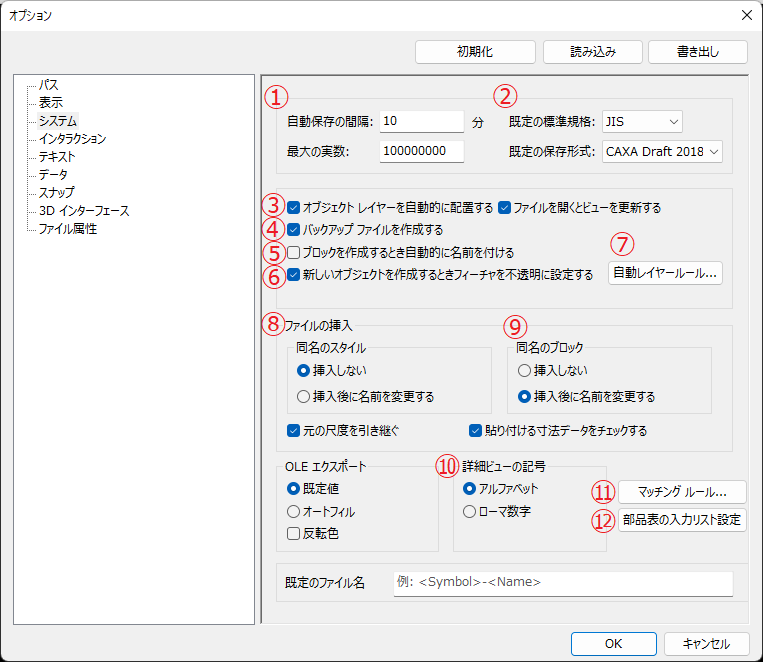Open the データ settings page
The height and width of the screenshot is (662, 763).
pos(53,175)
